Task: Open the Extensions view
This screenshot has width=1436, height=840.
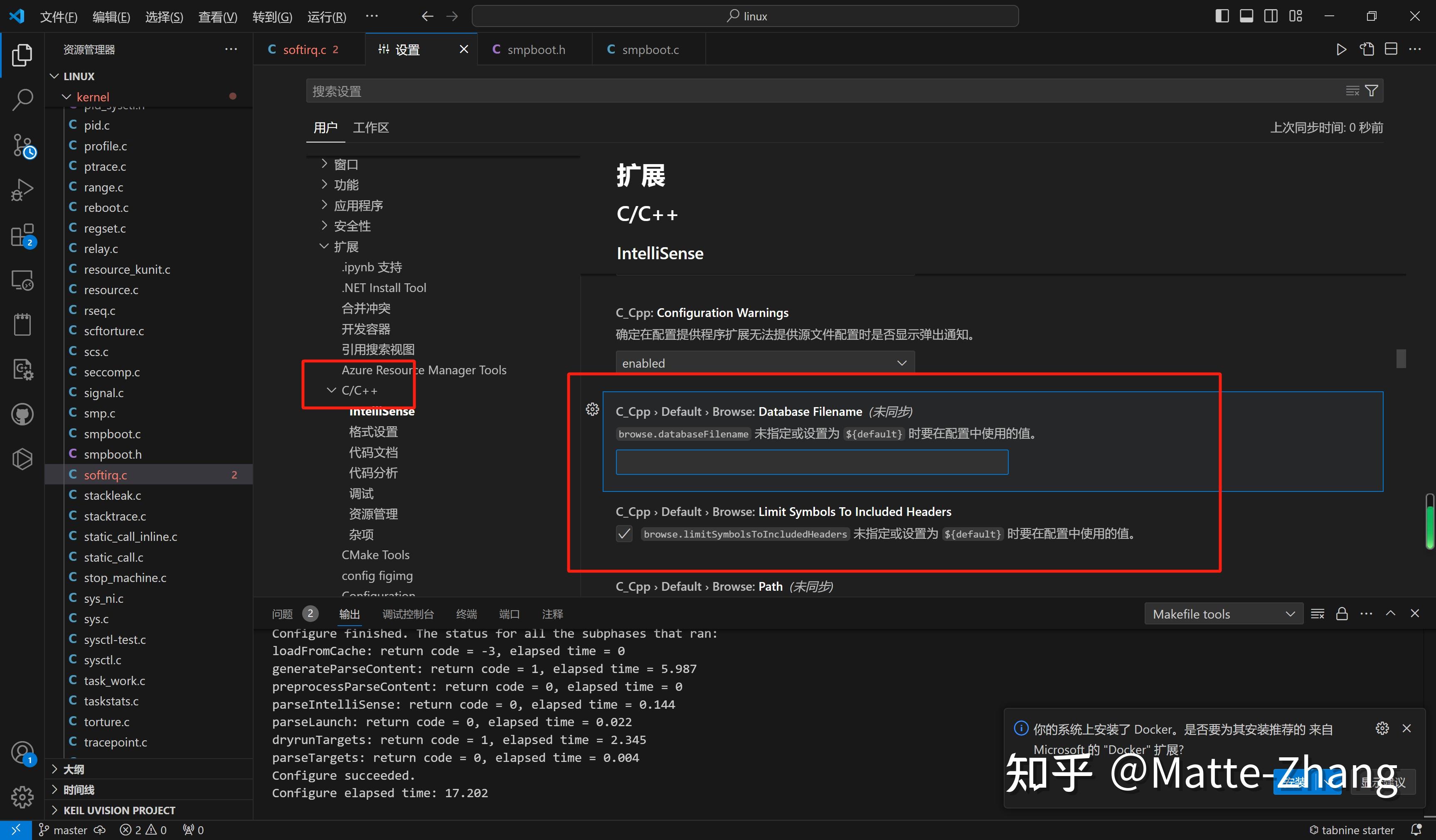Action: click(x=23, y=235)
